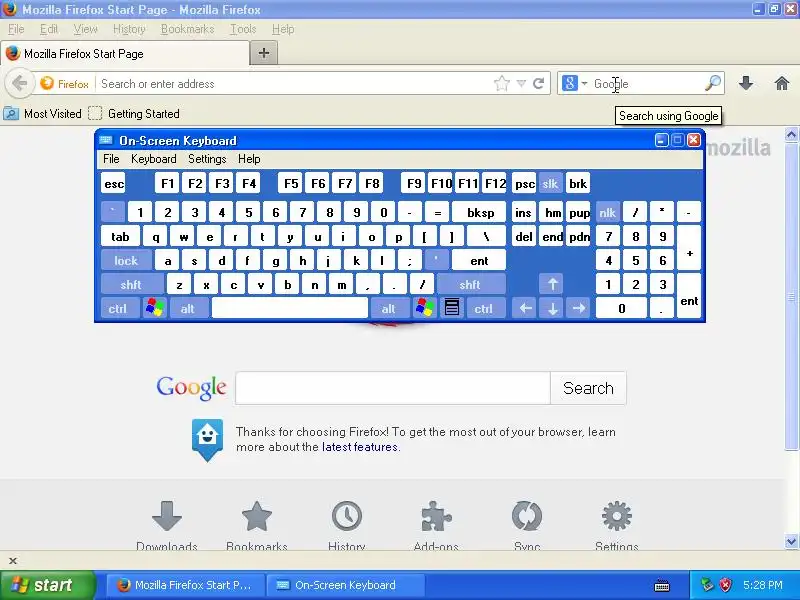Open the On-Screen Keyboard File menu
Image resolution: width=800 pixels, height=600 pixels.
111,159
